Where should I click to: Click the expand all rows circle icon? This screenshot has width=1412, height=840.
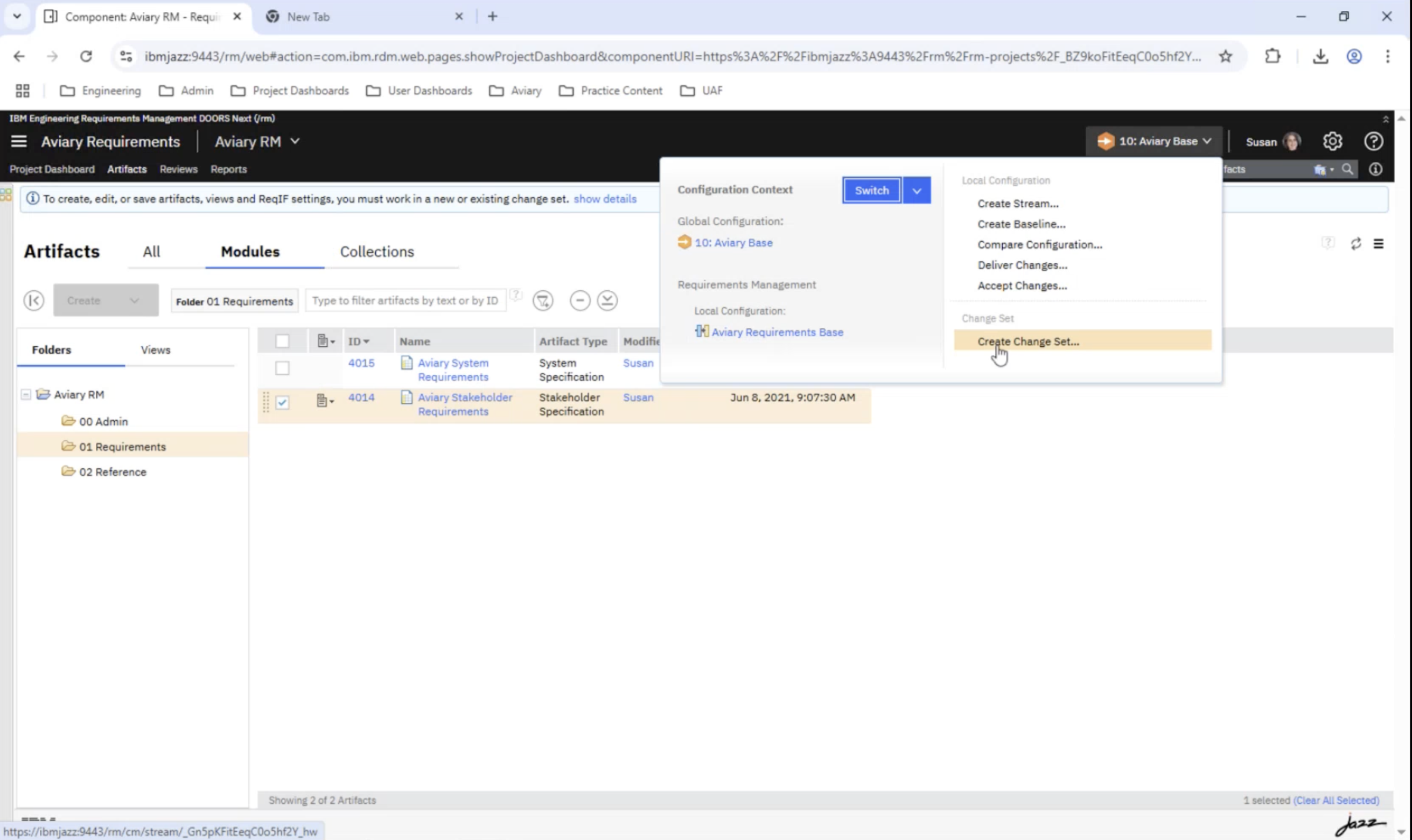[x=607, y=300]
